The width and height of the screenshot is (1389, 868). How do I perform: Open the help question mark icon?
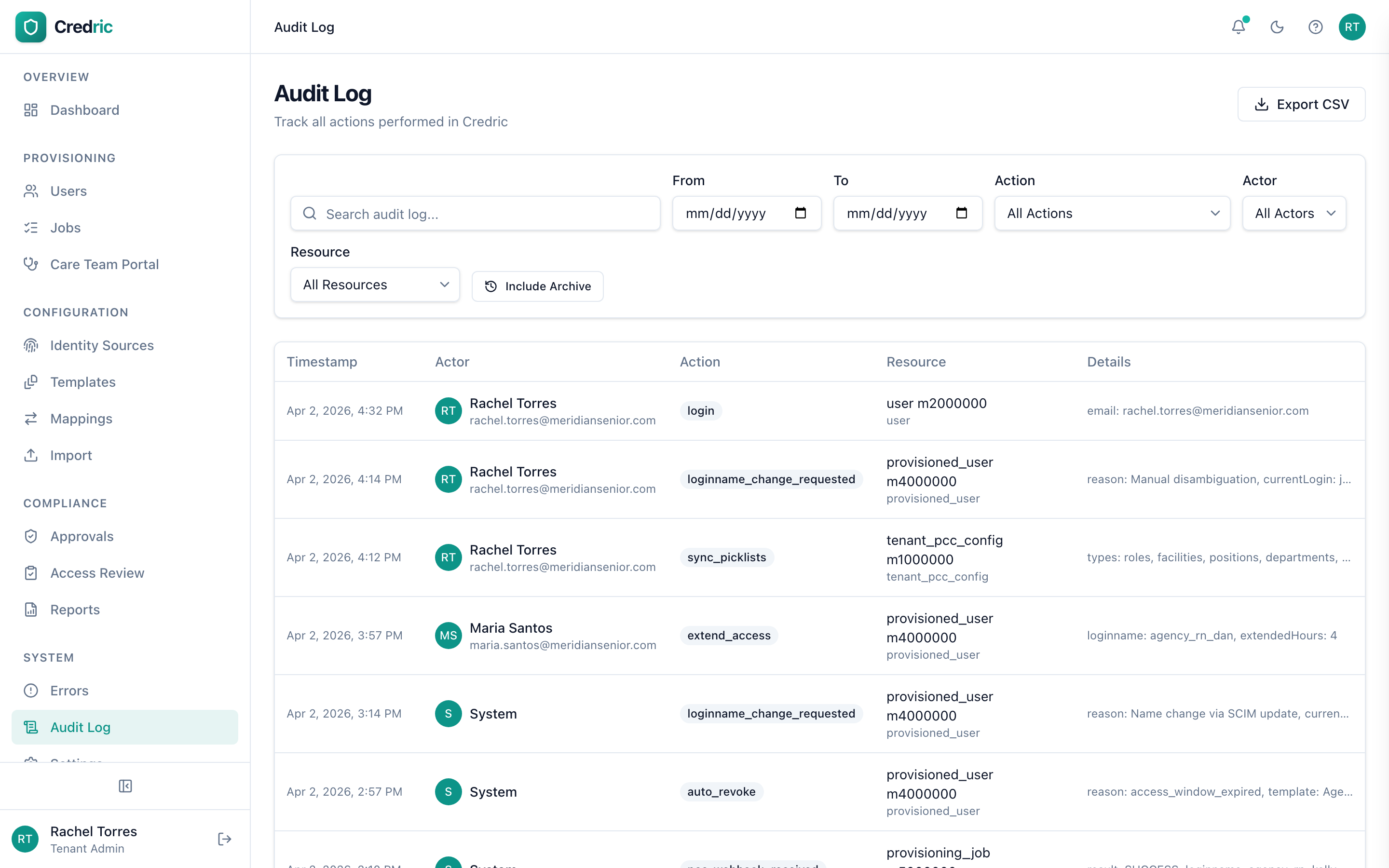[x=1315, y=27]
